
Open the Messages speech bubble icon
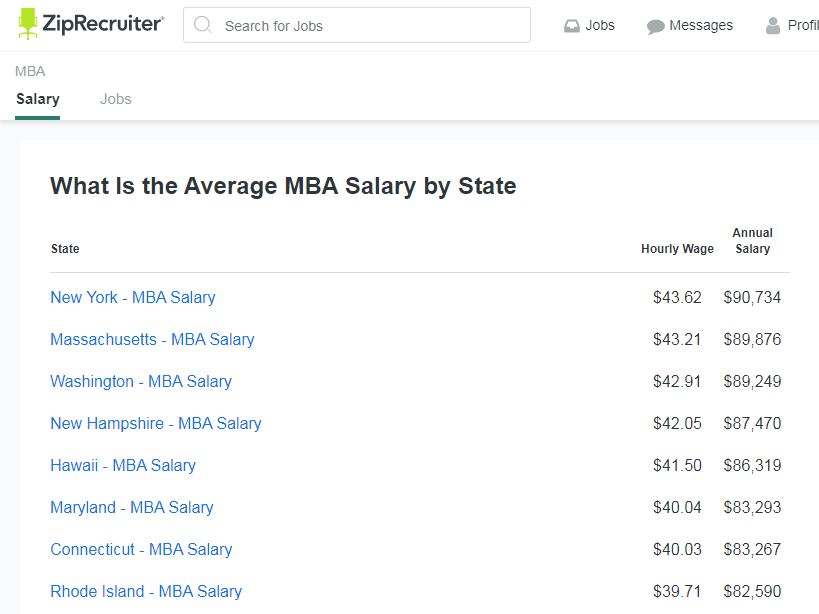pyautogui.click(x=656, y=26)
